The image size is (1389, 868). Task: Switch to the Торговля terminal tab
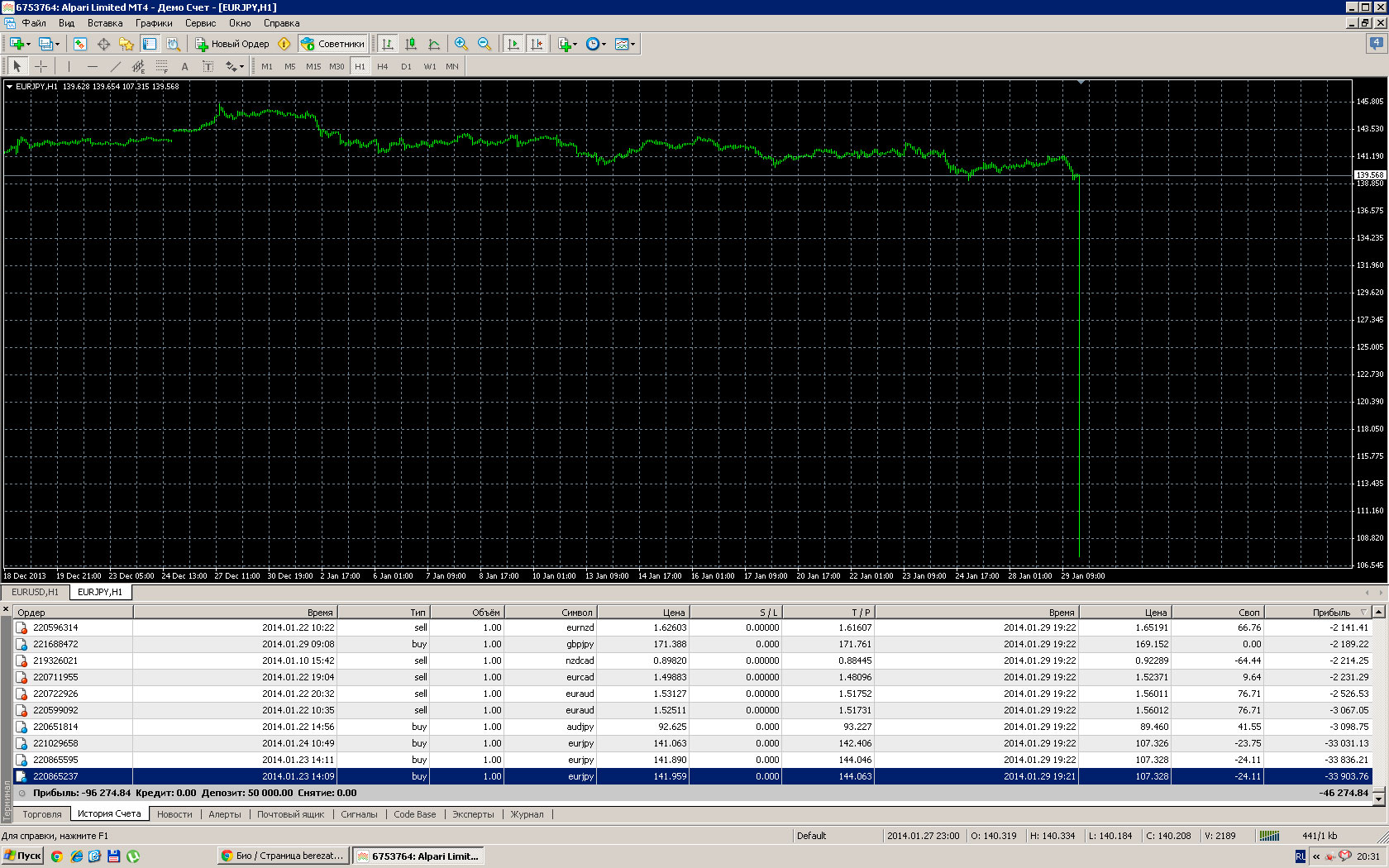pyautogui.click(x=42, y=814)
